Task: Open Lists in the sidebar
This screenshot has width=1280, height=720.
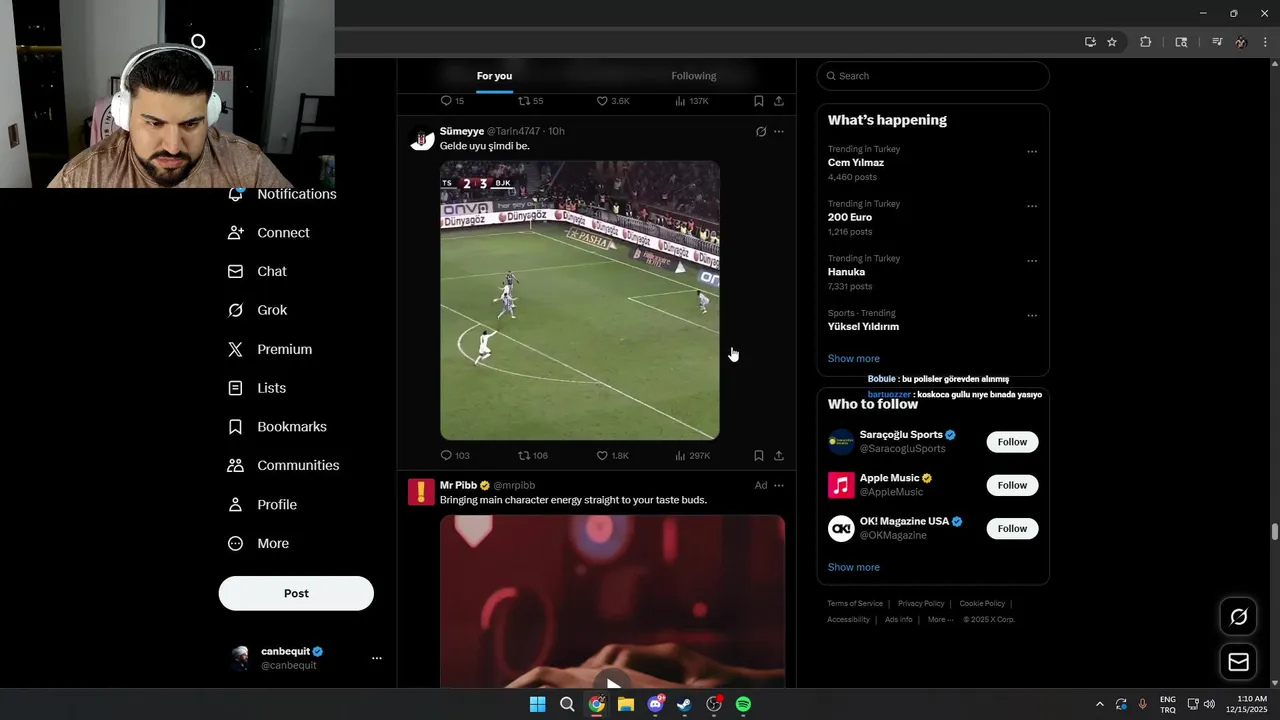Action: click(257, 388)
